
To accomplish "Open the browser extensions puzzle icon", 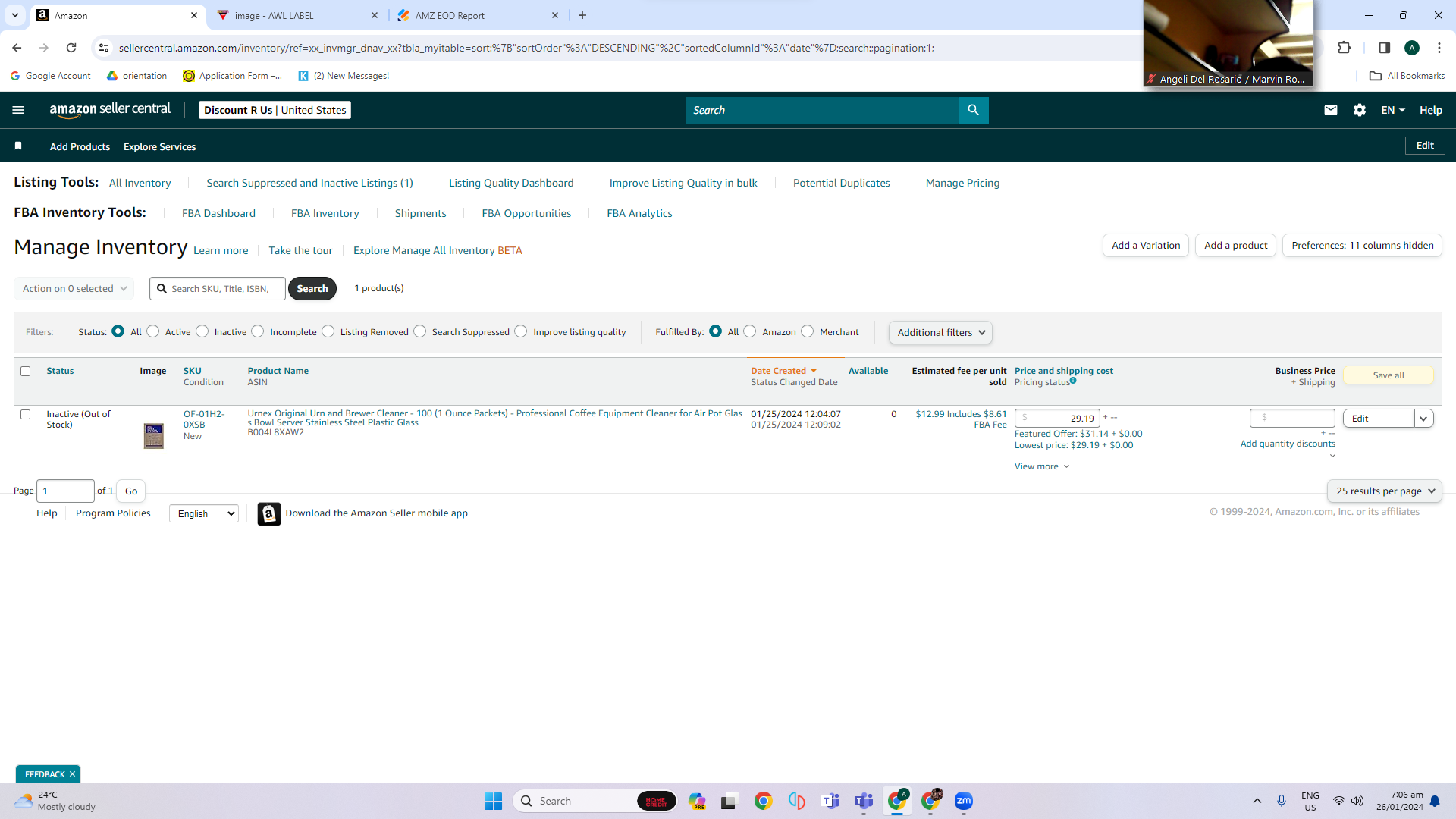I will click(1345, 48).
